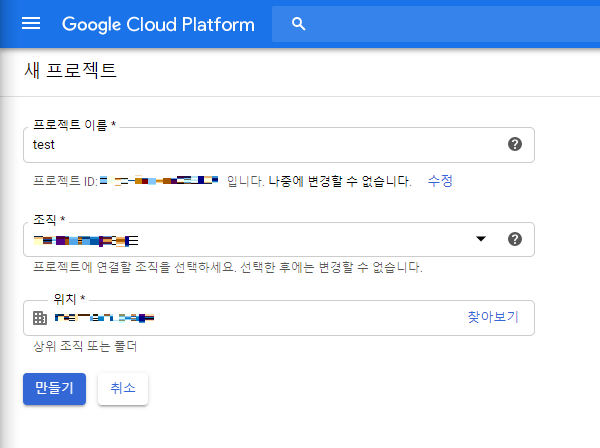600x448 pixels.
Task: Open the hamburger navigation menu
Action: tap(31, 24)
